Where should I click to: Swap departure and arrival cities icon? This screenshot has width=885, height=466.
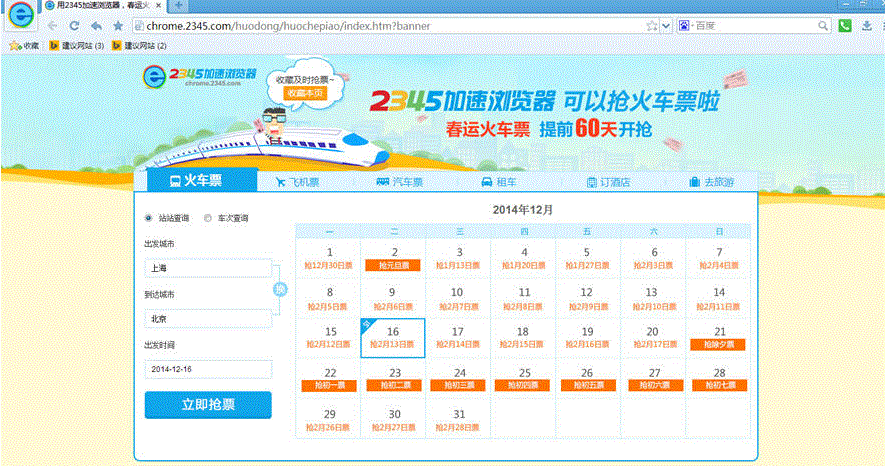[x=280, y=290]
